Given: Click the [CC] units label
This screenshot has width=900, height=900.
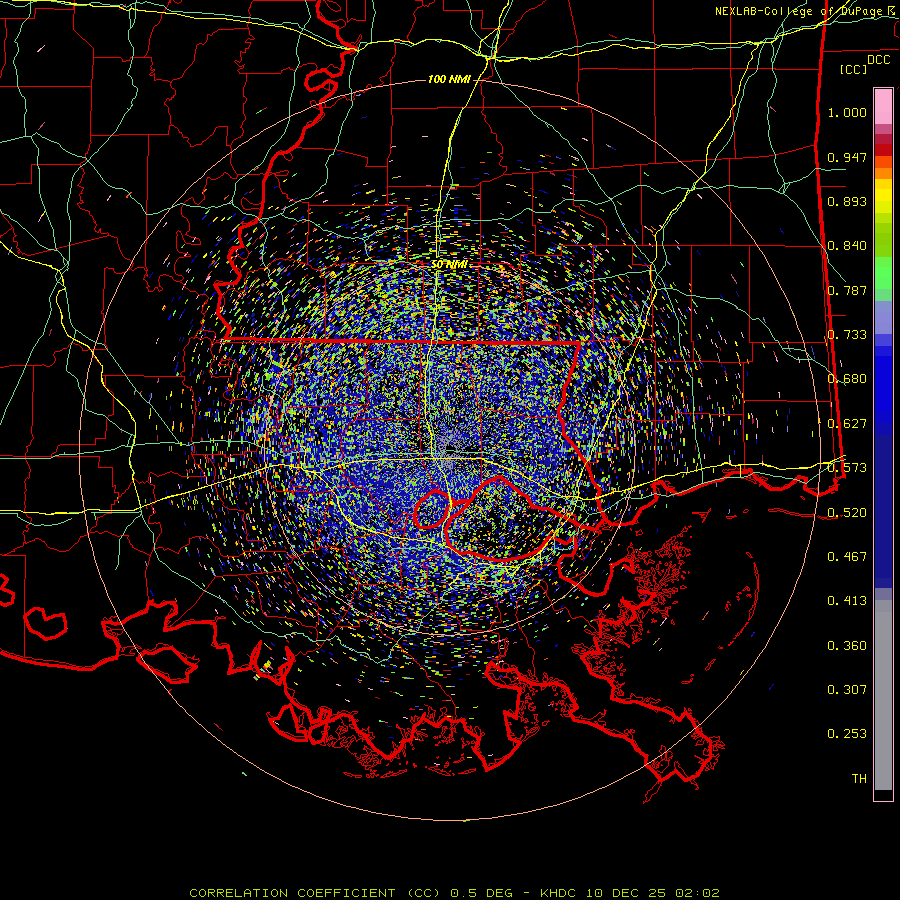Looking at the screenshot, I should (x=854, y=69).
